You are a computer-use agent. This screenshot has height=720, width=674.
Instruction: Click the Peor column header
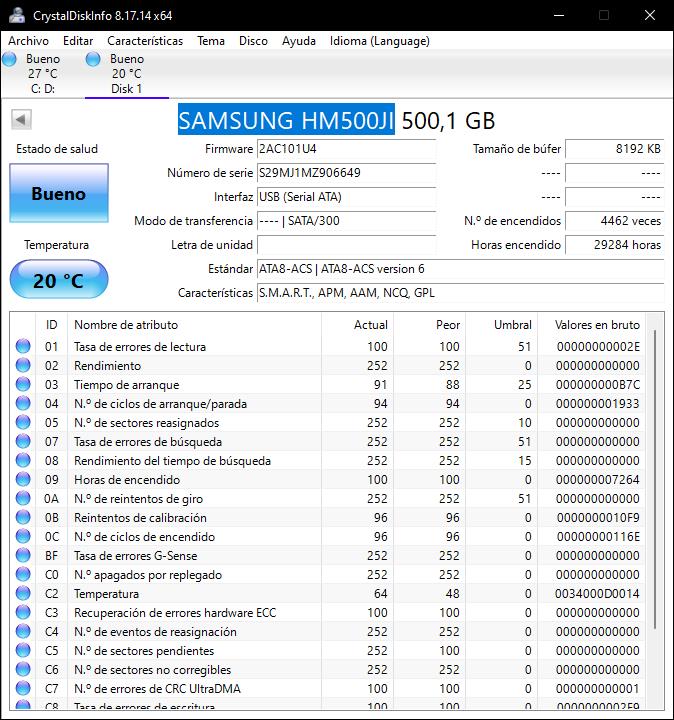tap(430, 325)
